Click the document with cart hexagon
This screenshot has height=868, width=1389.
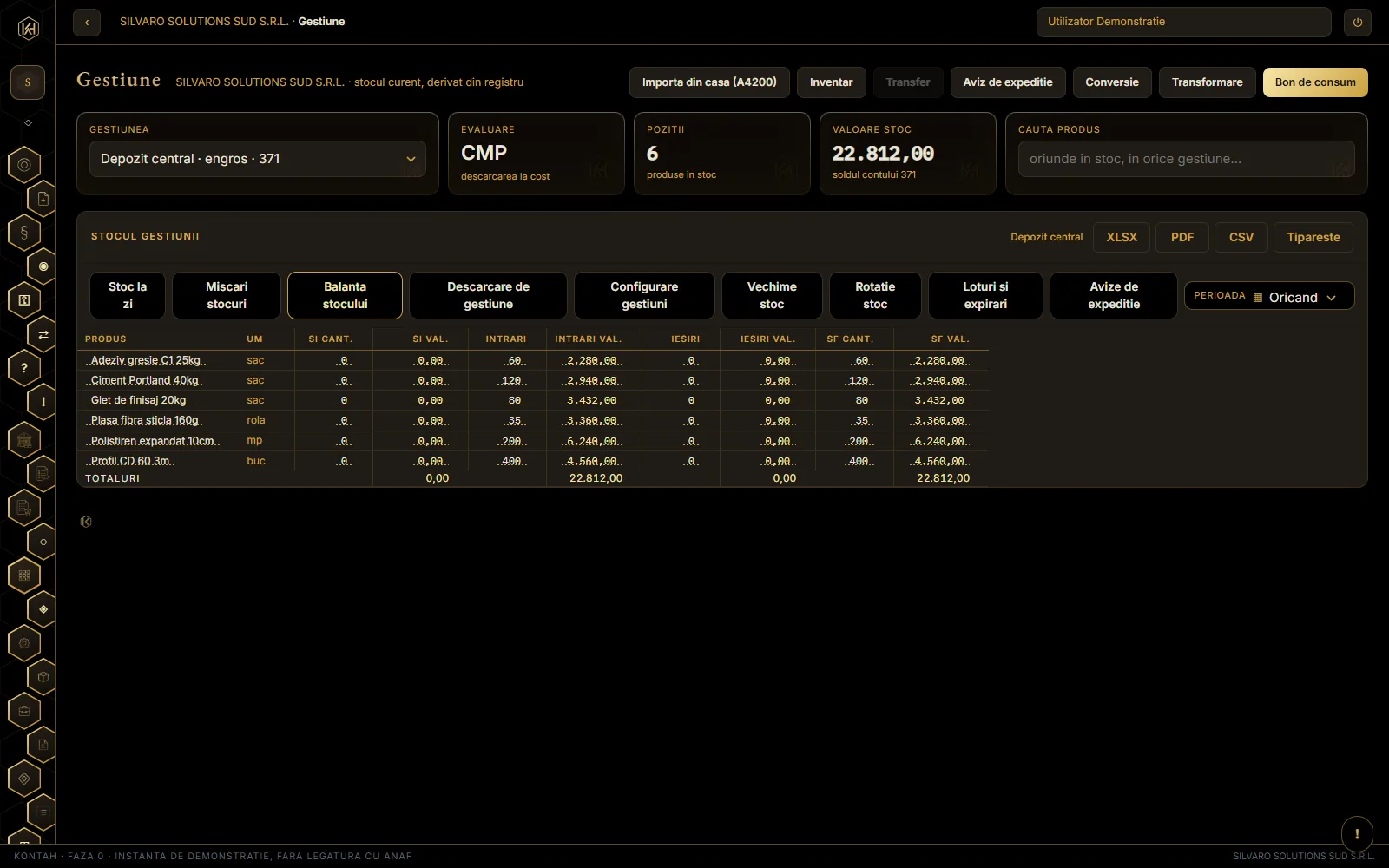pyautogui.click(x=24, y=508)
